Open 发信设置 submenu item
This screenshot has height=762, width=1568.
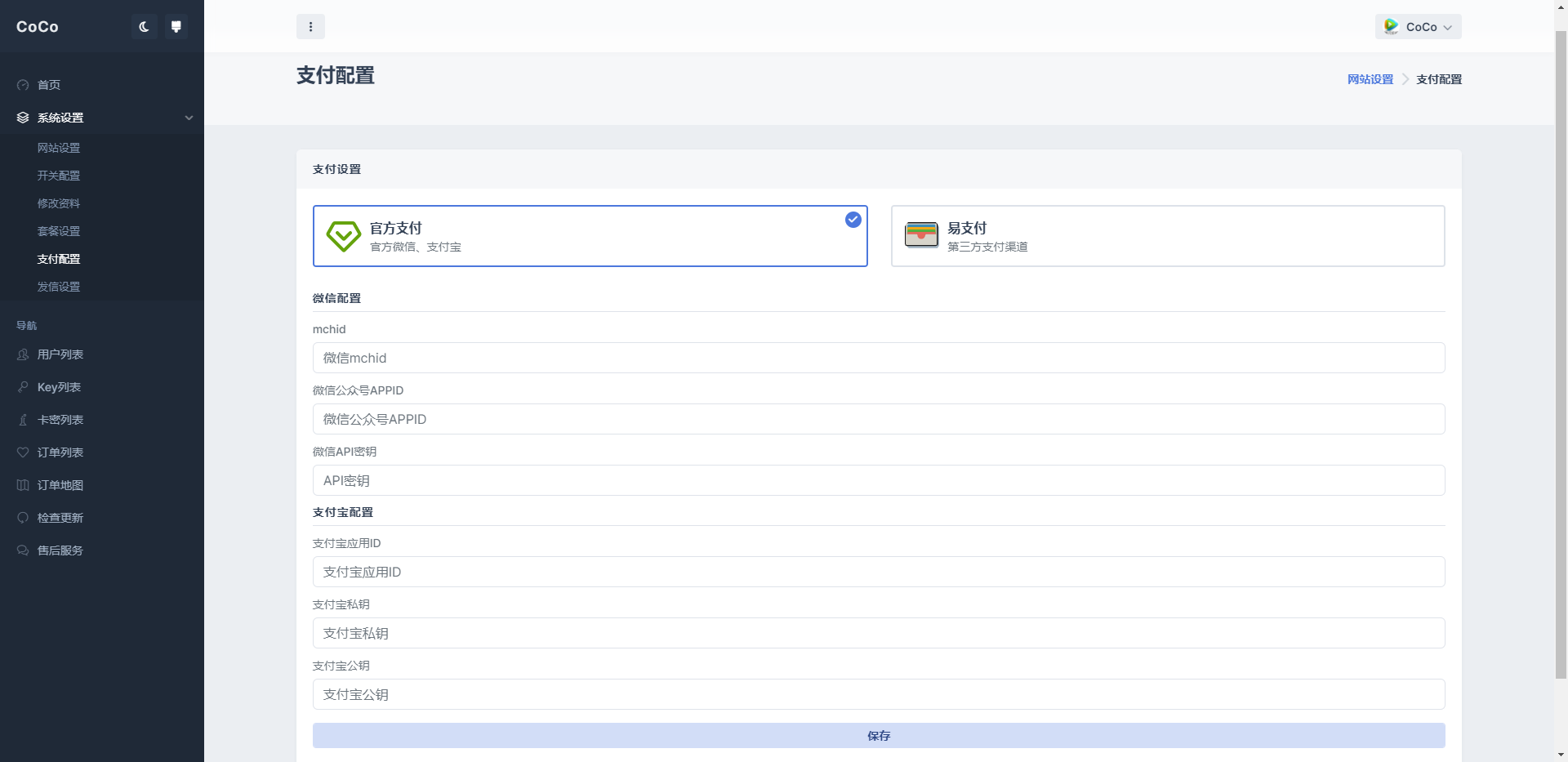tap(59, 287)
